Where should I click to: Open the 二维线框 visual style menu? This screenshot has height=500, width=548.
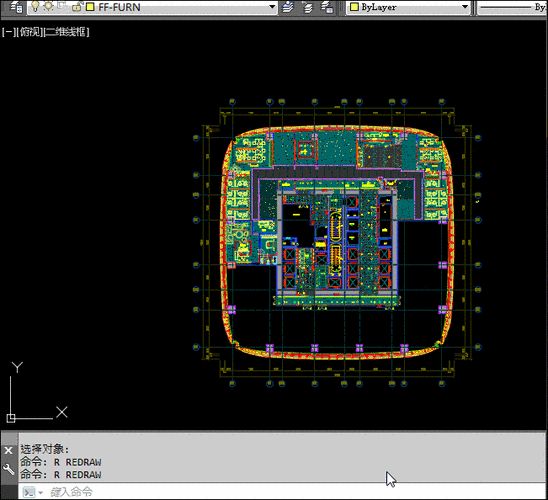click(66, 32)
